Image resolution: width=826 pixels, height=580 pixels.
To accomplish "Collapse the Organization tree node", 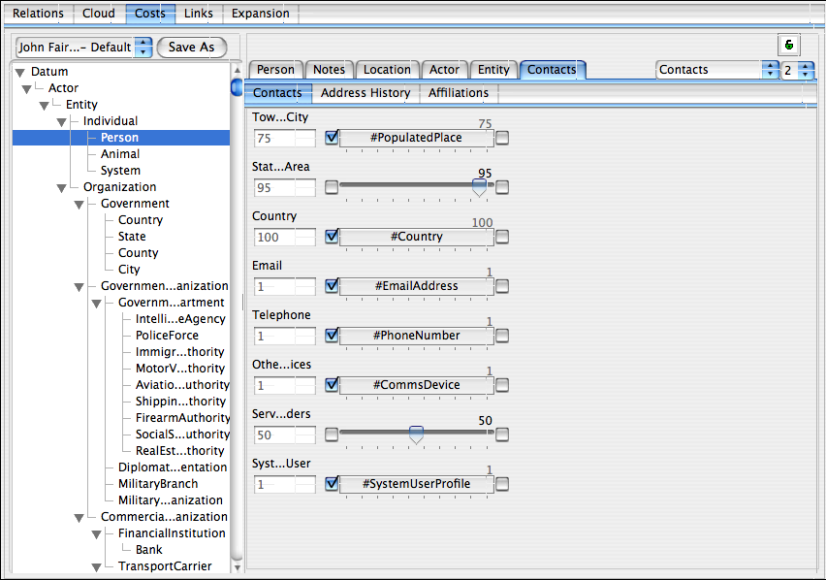I will tap(62, 188).
